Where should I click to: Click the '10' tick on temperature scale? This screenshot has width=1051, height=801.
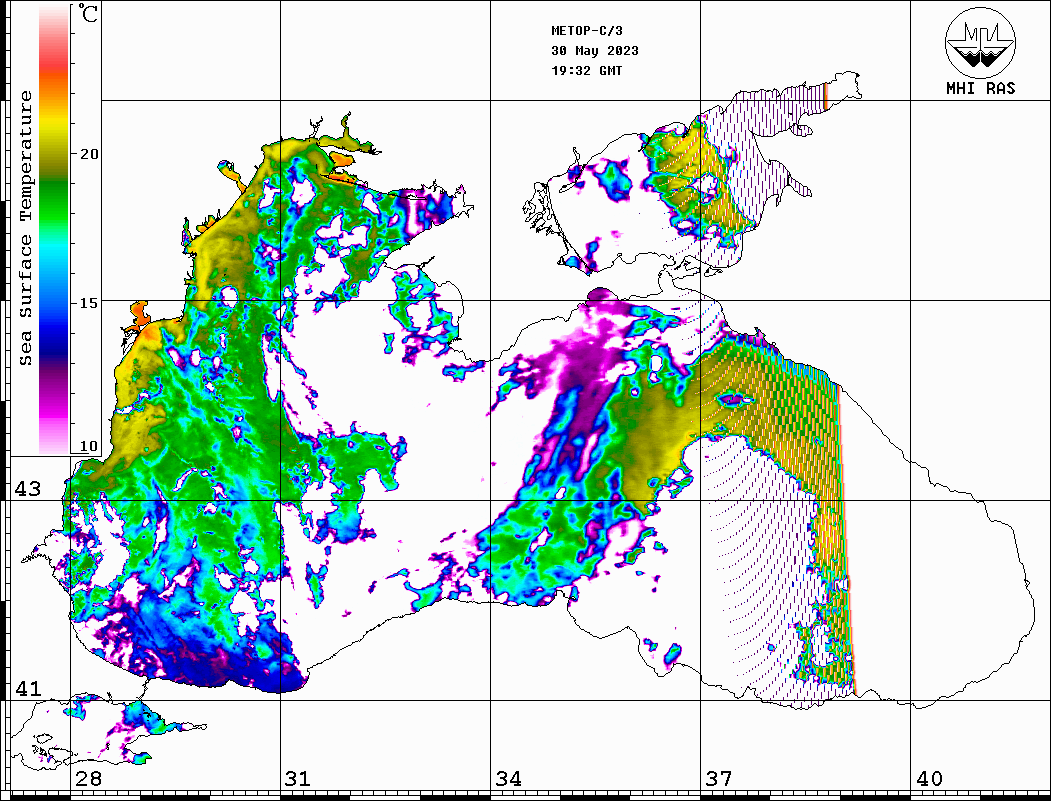tap(88, 446)
